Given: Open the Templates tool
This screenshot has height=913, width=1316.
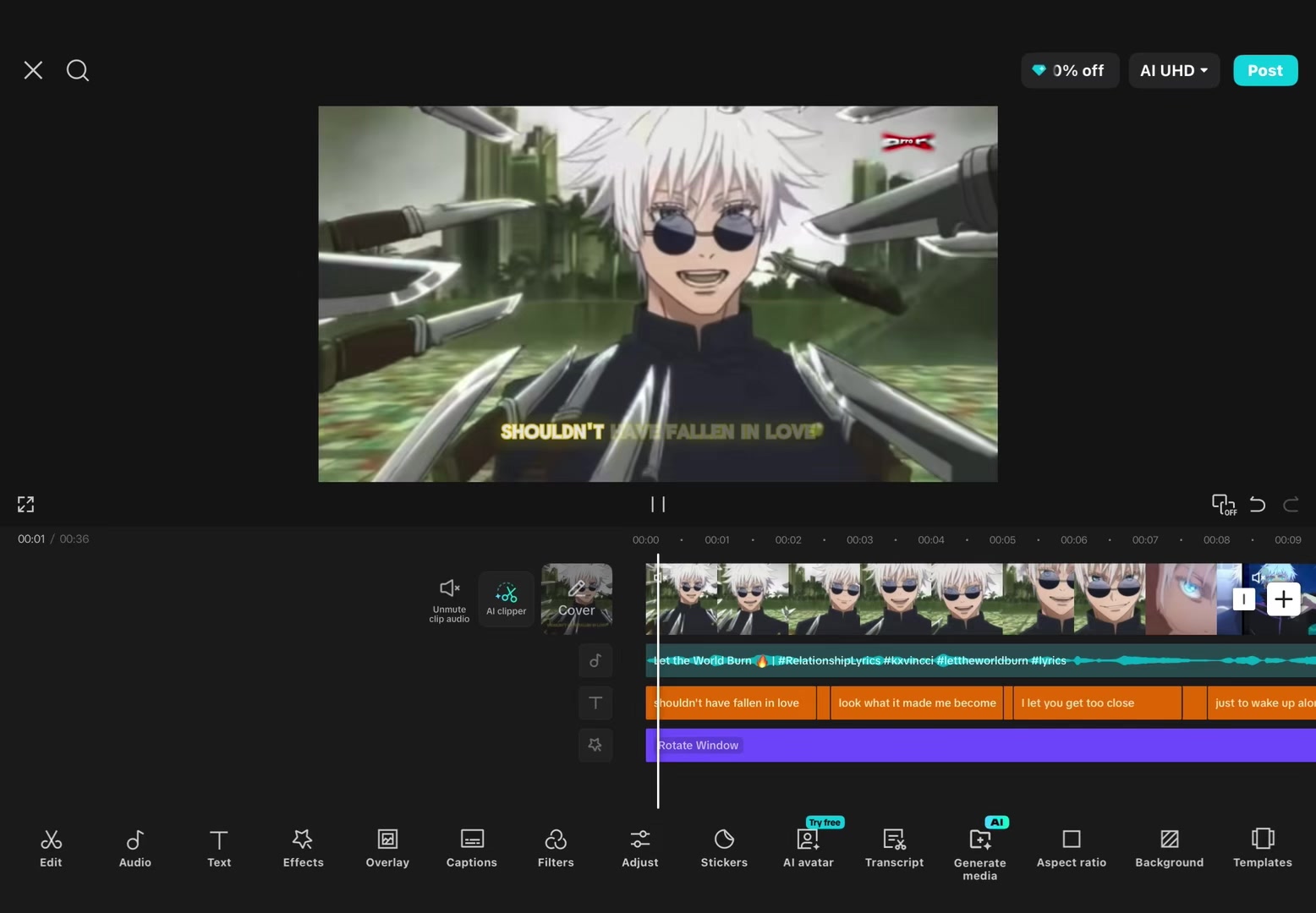Looking at the screenshot, I should (1263, 848).
